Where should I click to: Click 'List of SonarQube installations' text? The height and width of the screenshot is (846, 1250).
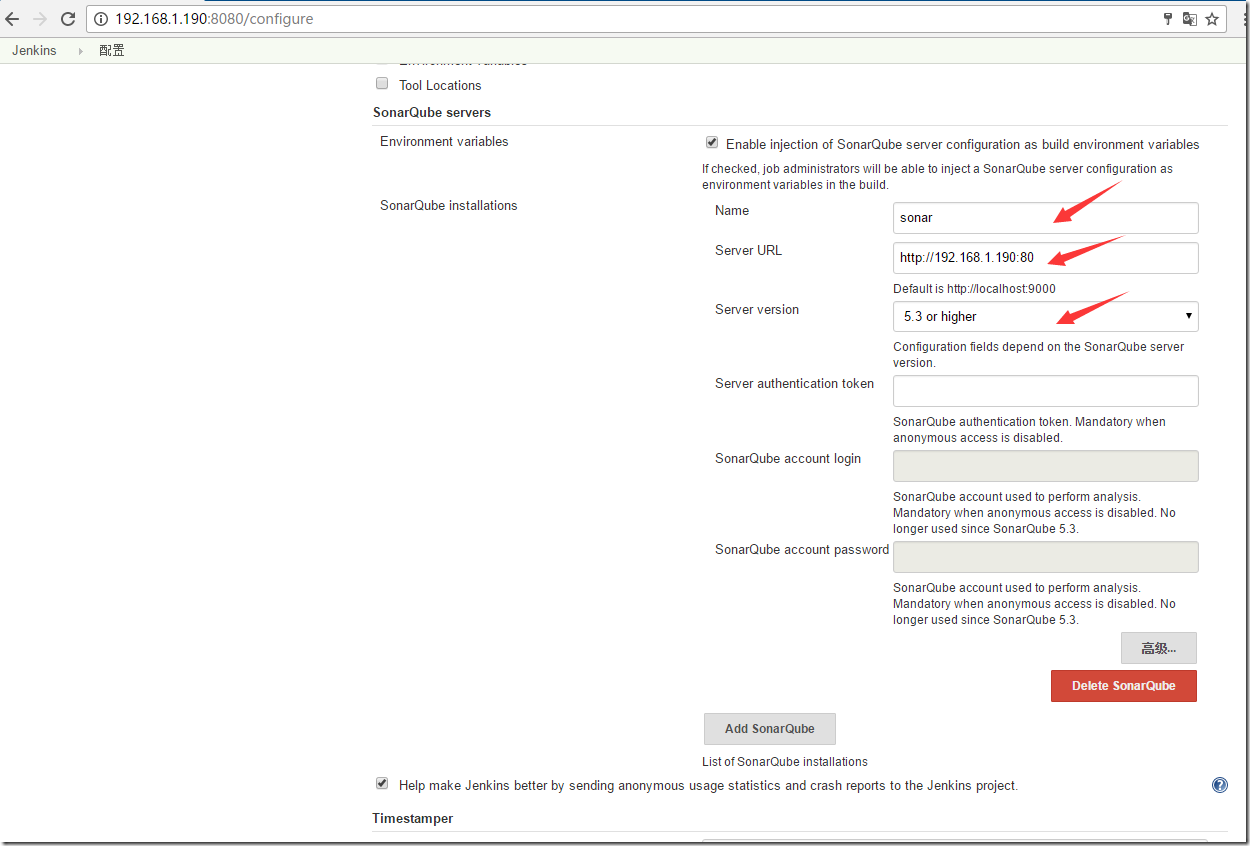tap(785, 762)
